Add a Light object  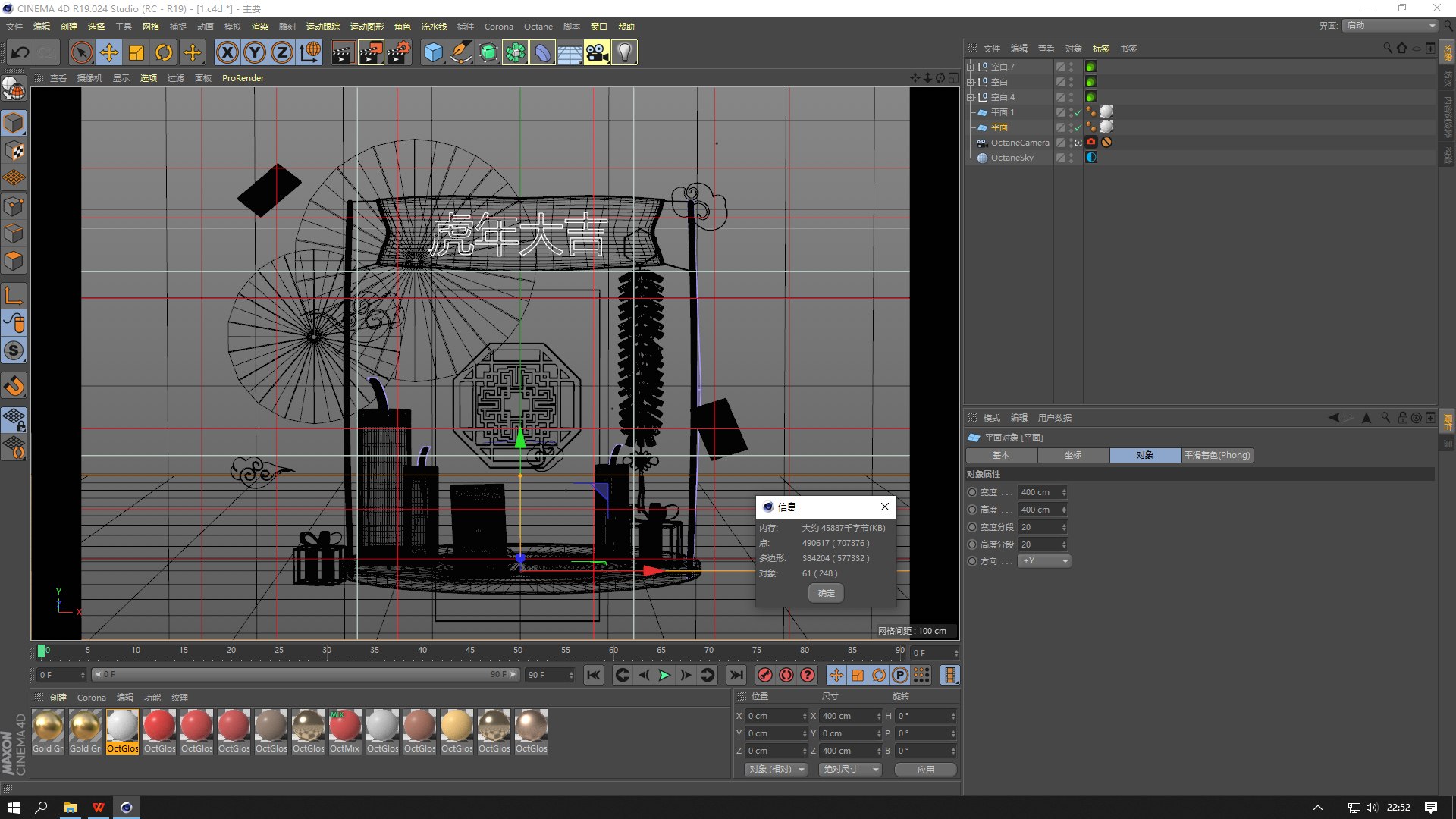[x=624, y=52]
